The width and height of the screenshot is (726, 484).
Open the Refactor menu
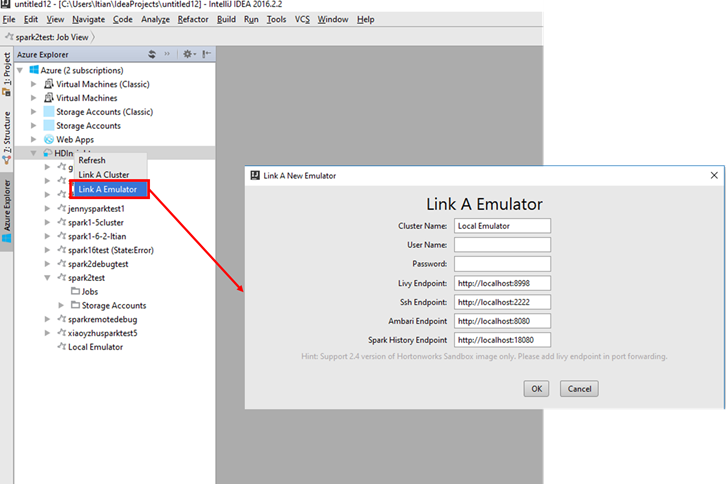pos(193,19)
